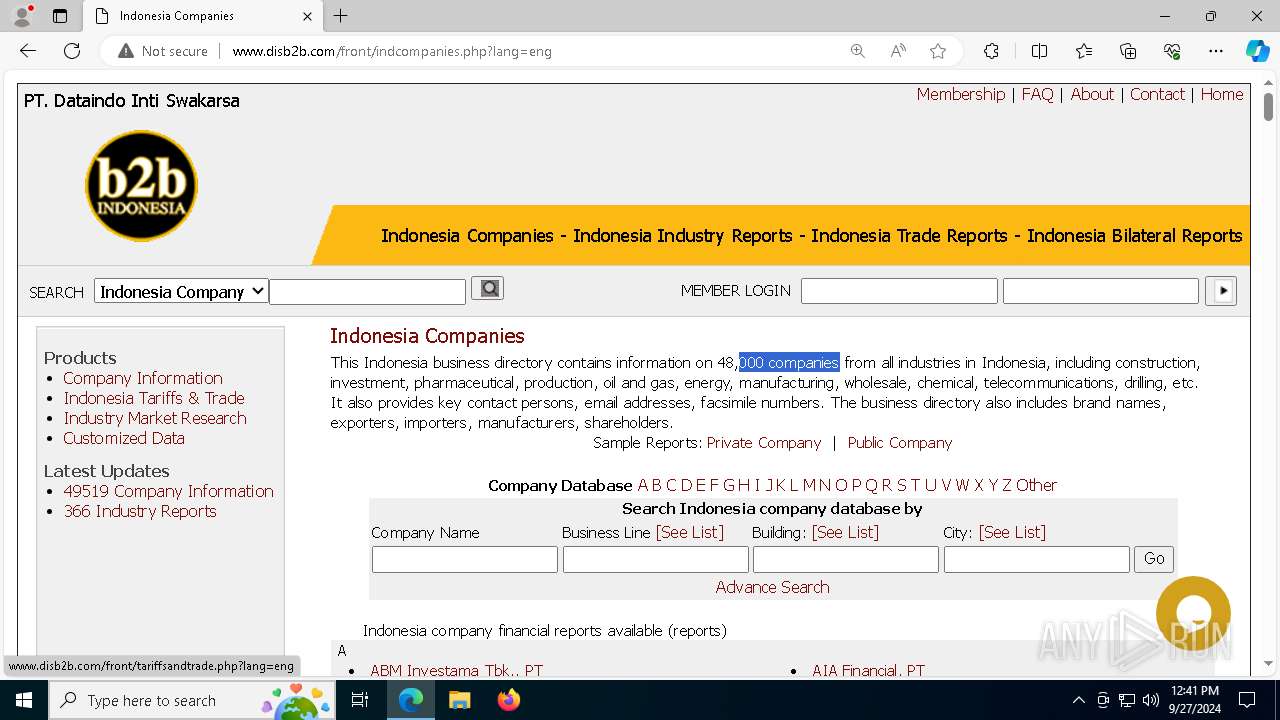1280x720 pixels.
Task: Browse companies under Other
Action: point(1036,485)
